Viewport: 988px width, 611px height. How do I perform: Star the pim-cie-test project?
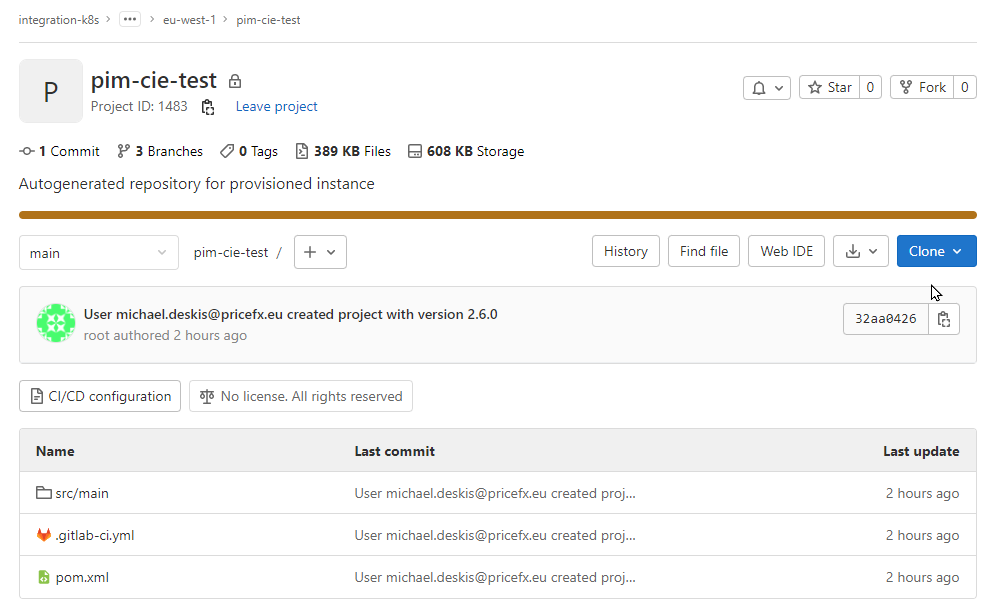coord(836,87)
